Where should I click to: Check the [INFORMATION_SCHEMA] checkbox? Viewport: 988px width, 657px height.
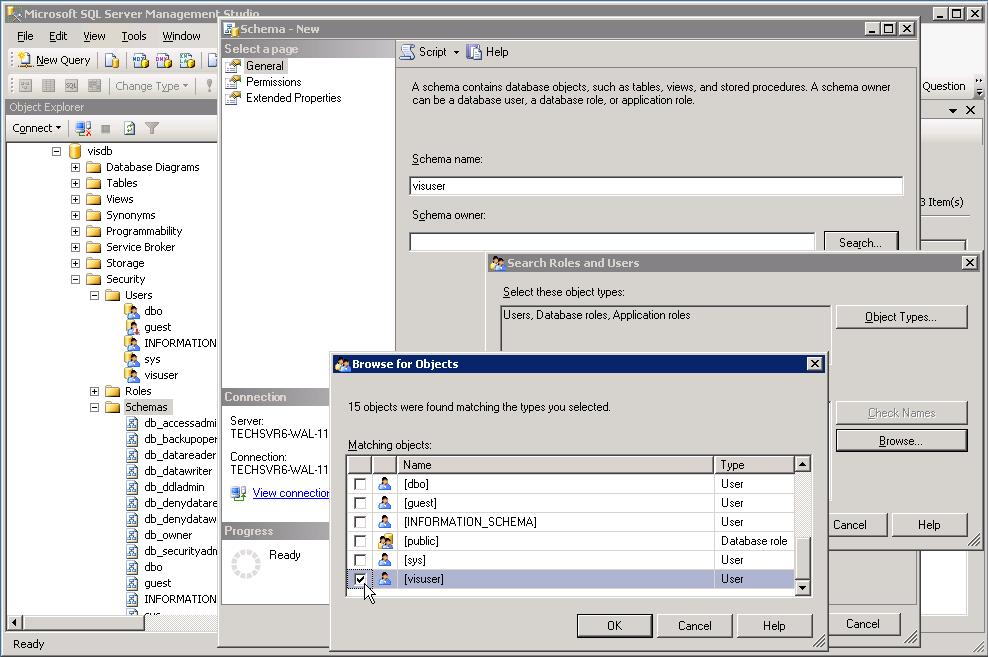pyautogui.click(x=360, y=522)
